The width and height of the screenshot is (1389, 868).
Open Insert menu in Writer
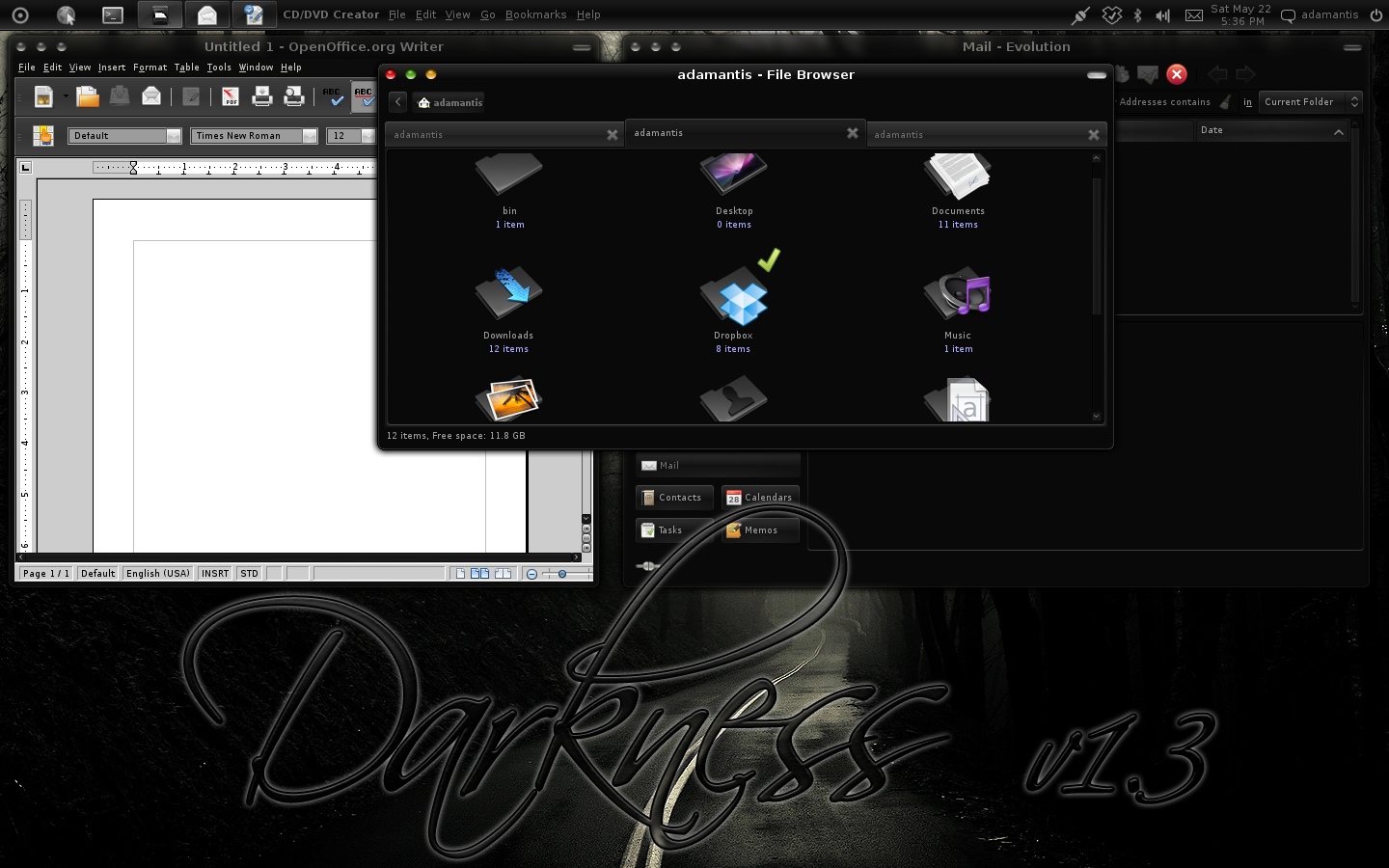[112, 68]
